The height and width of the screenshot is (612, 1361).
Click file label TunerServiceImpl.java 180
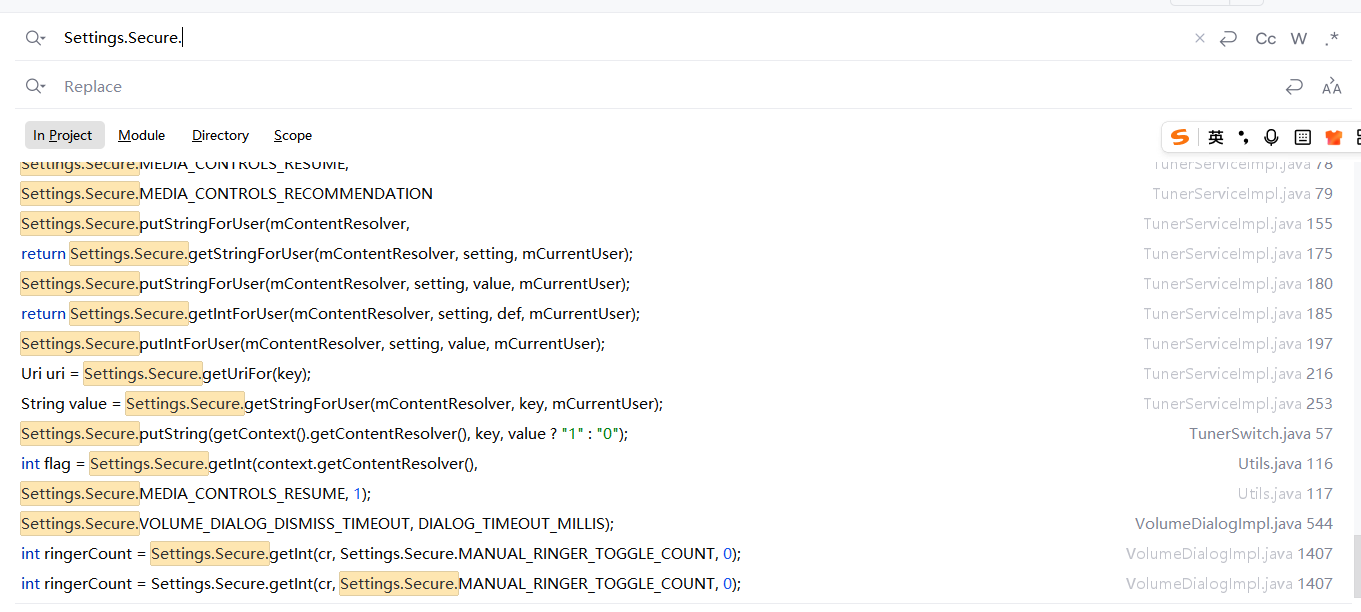(x=1238, y=283)
